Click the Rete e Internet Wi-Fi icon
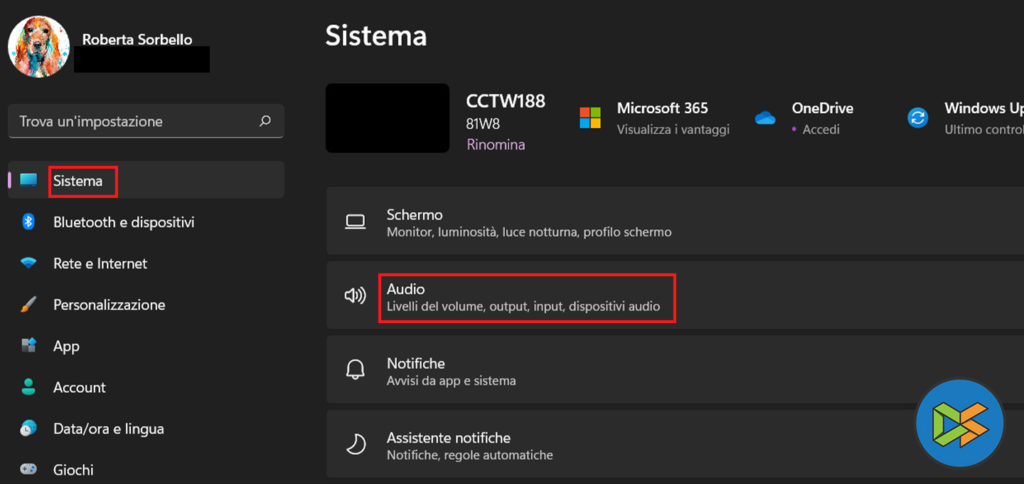 click(x=29, y=264)
